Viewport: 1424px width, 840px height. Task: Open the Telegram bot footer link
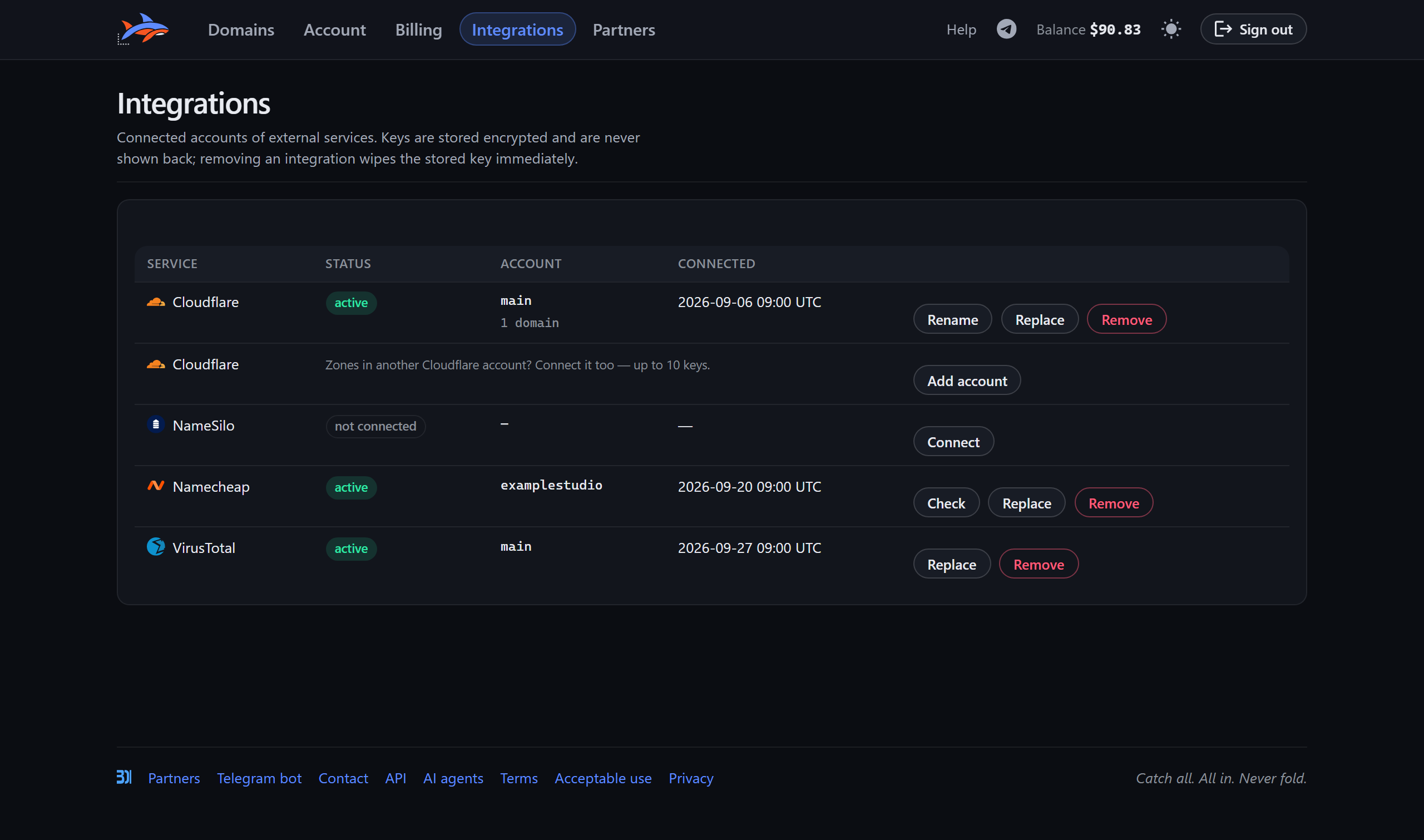(x=259, y=778)
